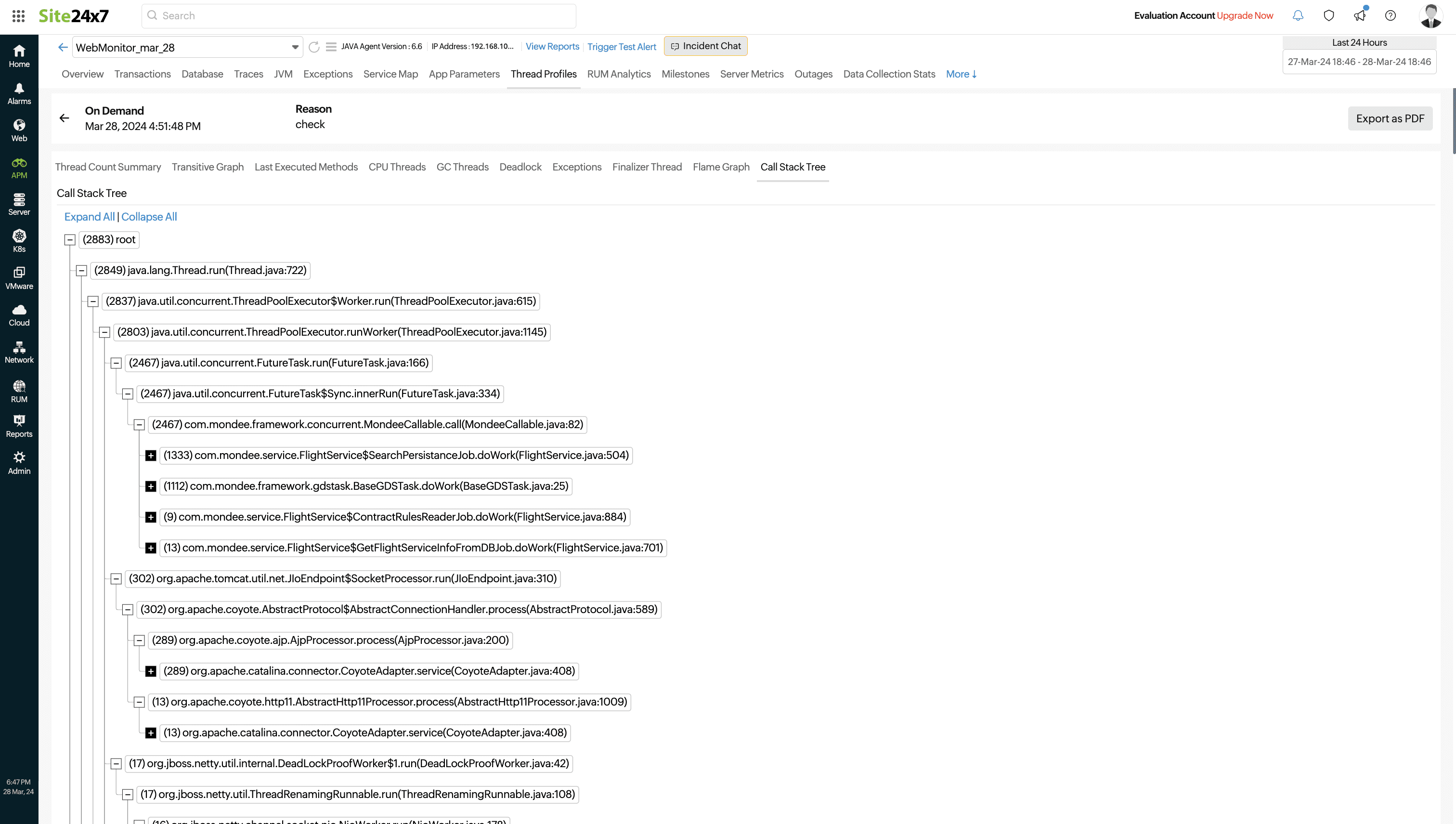Image resolution: width=1456 pixels, height=824 pixels.
Task: Click the shield icon in header
Action: pos(1329,16)
